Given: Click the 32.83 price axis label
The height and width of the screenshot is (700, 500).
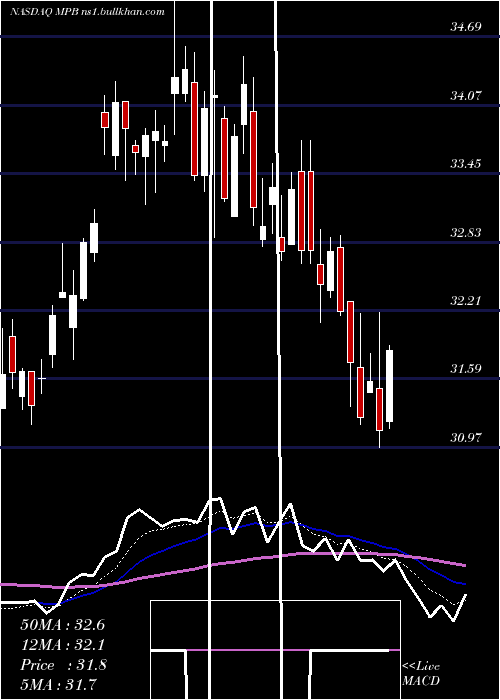Looking at the screenshot, I should (x=466, y=233).
